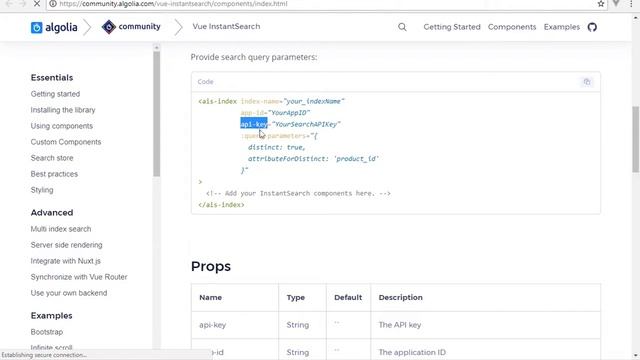640x360 pixels.
Task: Click the site info icon in address bar
Action: pos(53,4)
